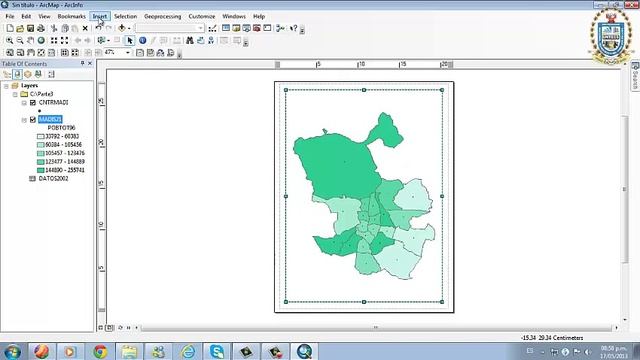Screen dimensions: 640x360
Task: Click the Save diskette icon
Action: point(30,28)
